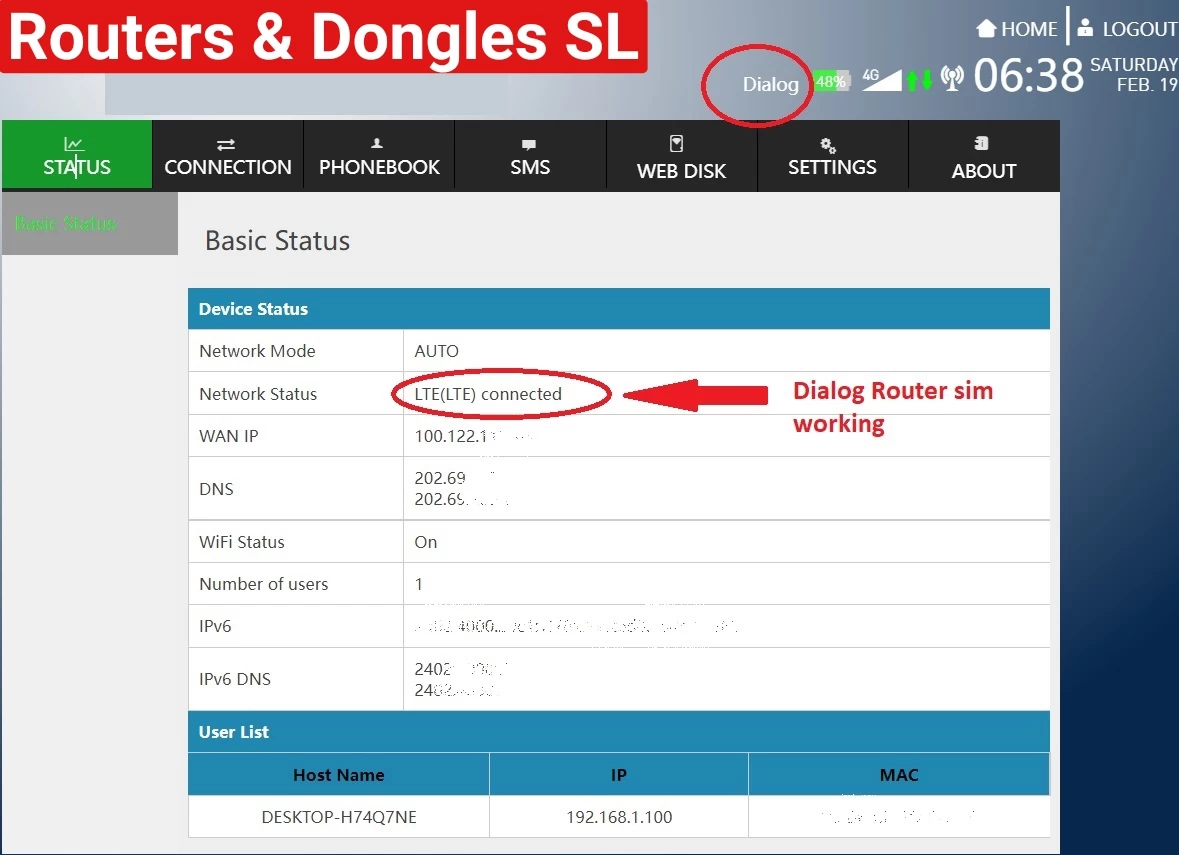Click the DNS label

(x=217, y=489)
